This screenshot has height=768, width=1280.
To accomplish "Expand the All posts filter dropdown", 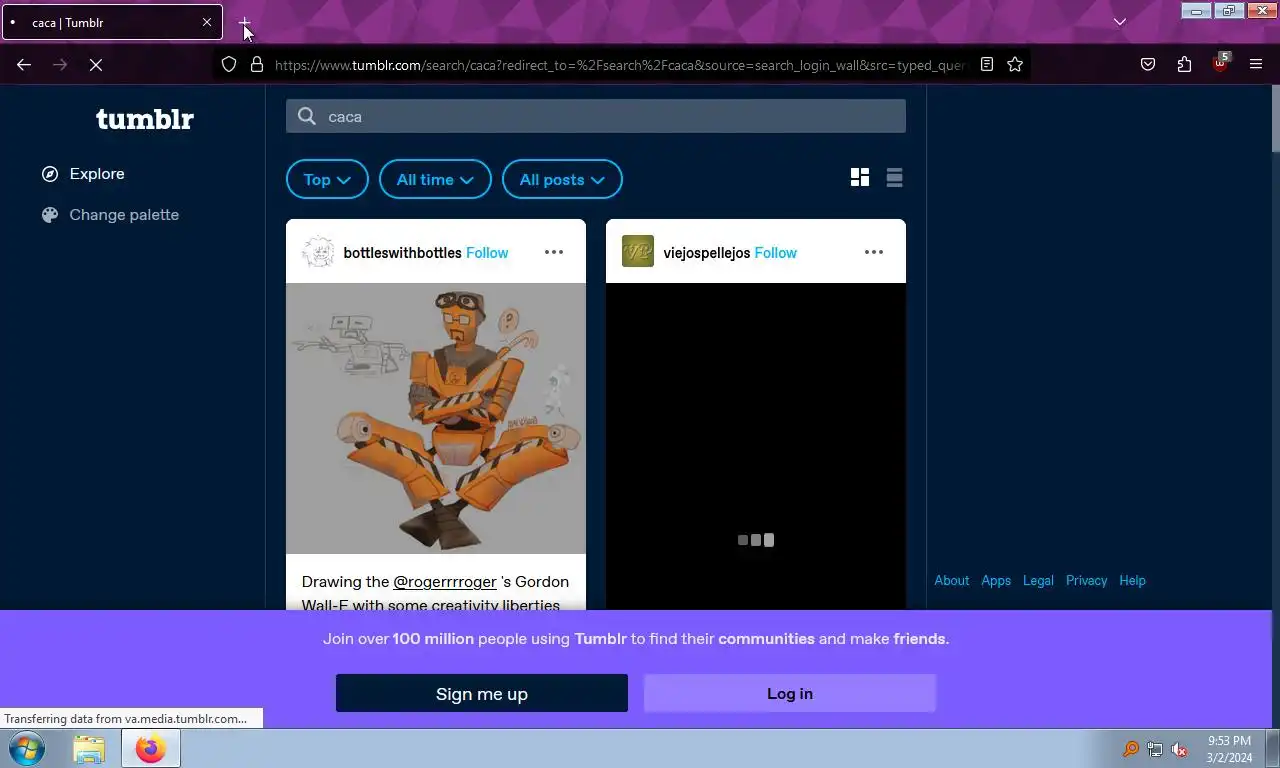I will 562,179.
